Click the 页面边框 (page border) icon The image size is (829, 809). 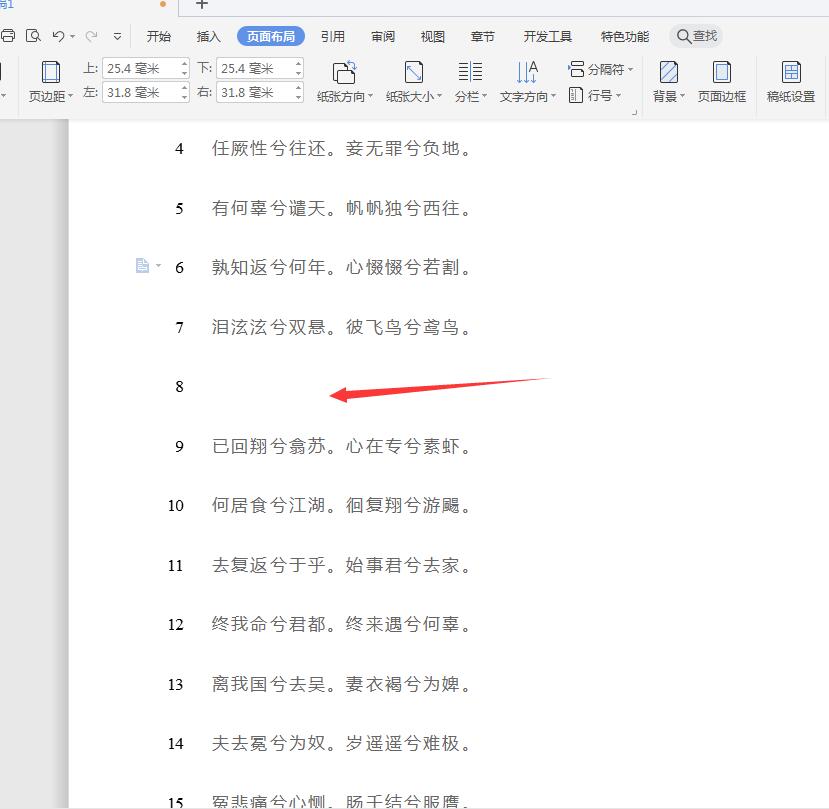(x=722, y=80)
